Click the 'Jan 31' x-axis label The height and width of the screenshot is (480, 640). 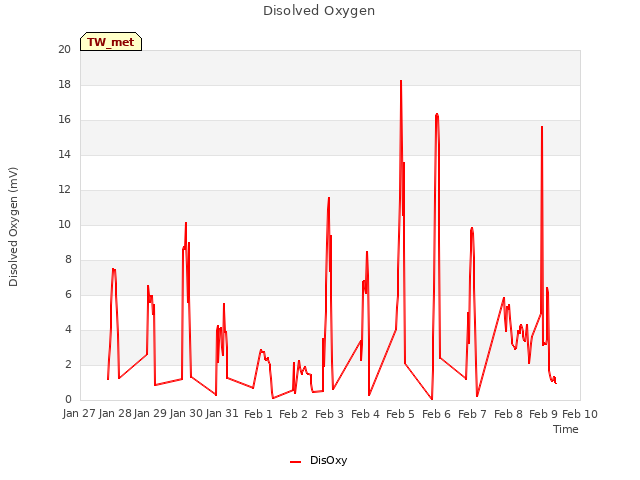(x=222, y=414)
